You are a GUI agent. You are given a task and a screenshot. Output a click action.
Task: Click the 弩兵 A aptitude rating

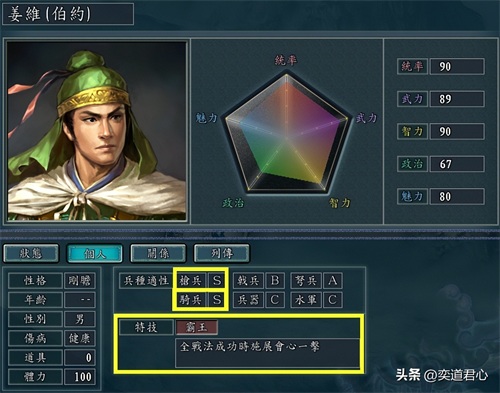click(332, 281)
